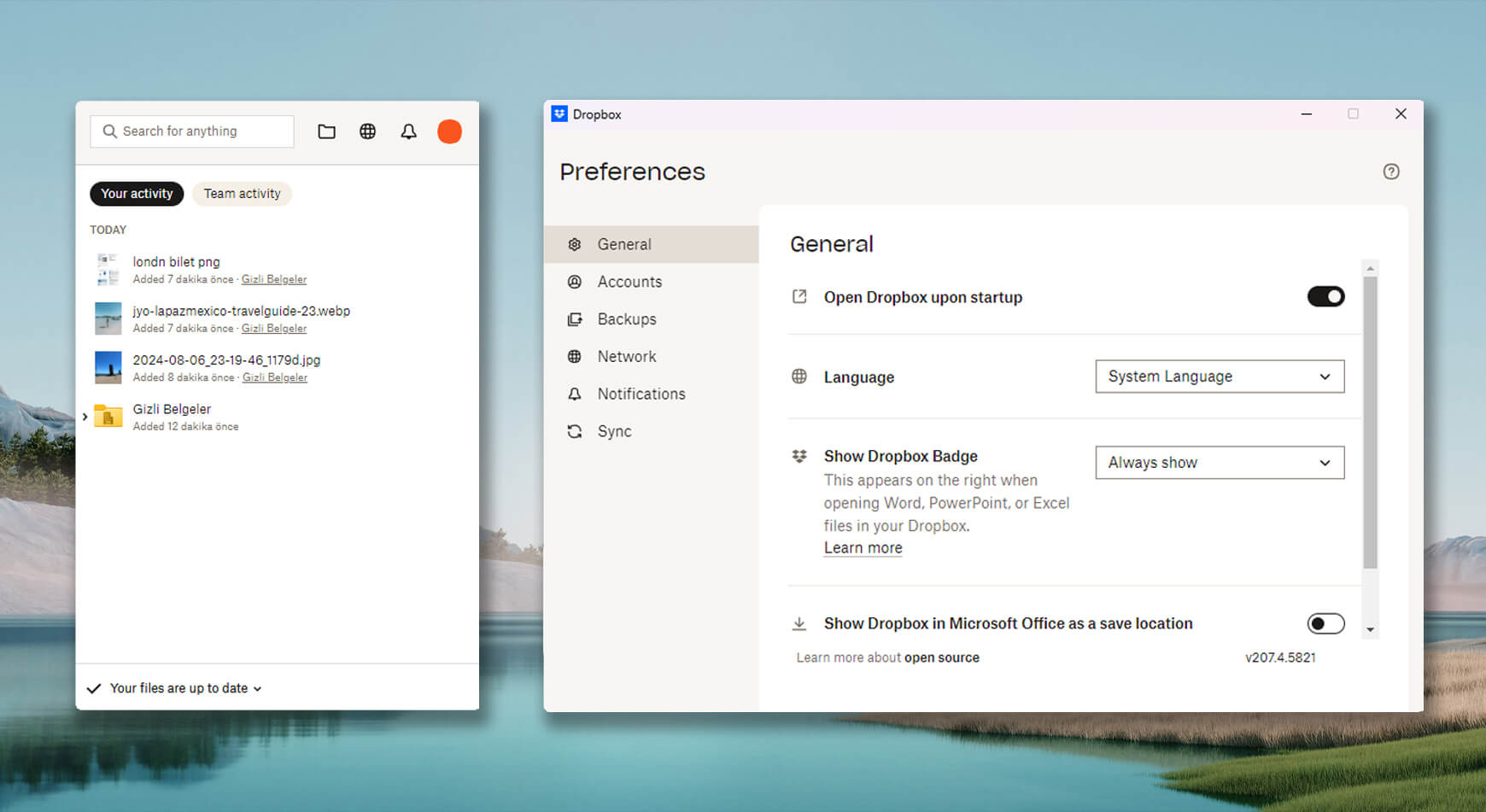Click the Dropbox logo in title bar
Viewport: 1486px width, 812px height.
coord(559,114)
